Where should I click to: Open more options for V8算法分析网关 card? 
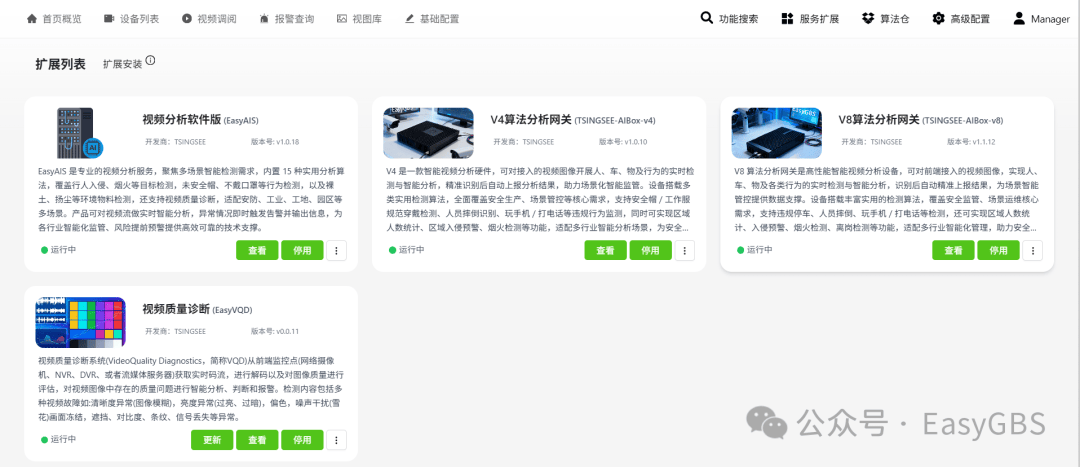point(1032,251)
